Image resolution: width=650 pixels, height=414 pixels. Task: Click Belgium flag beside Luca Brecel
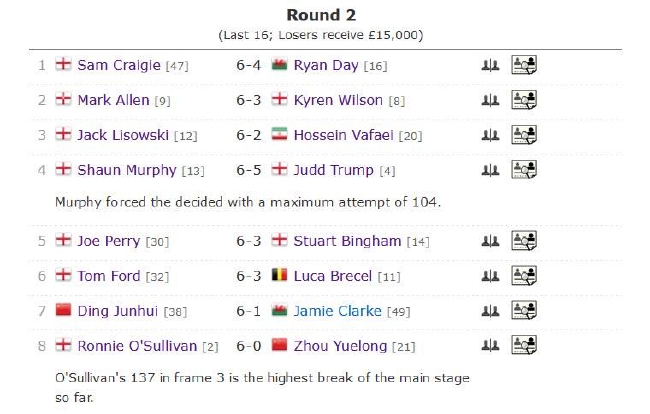[279, 275]
